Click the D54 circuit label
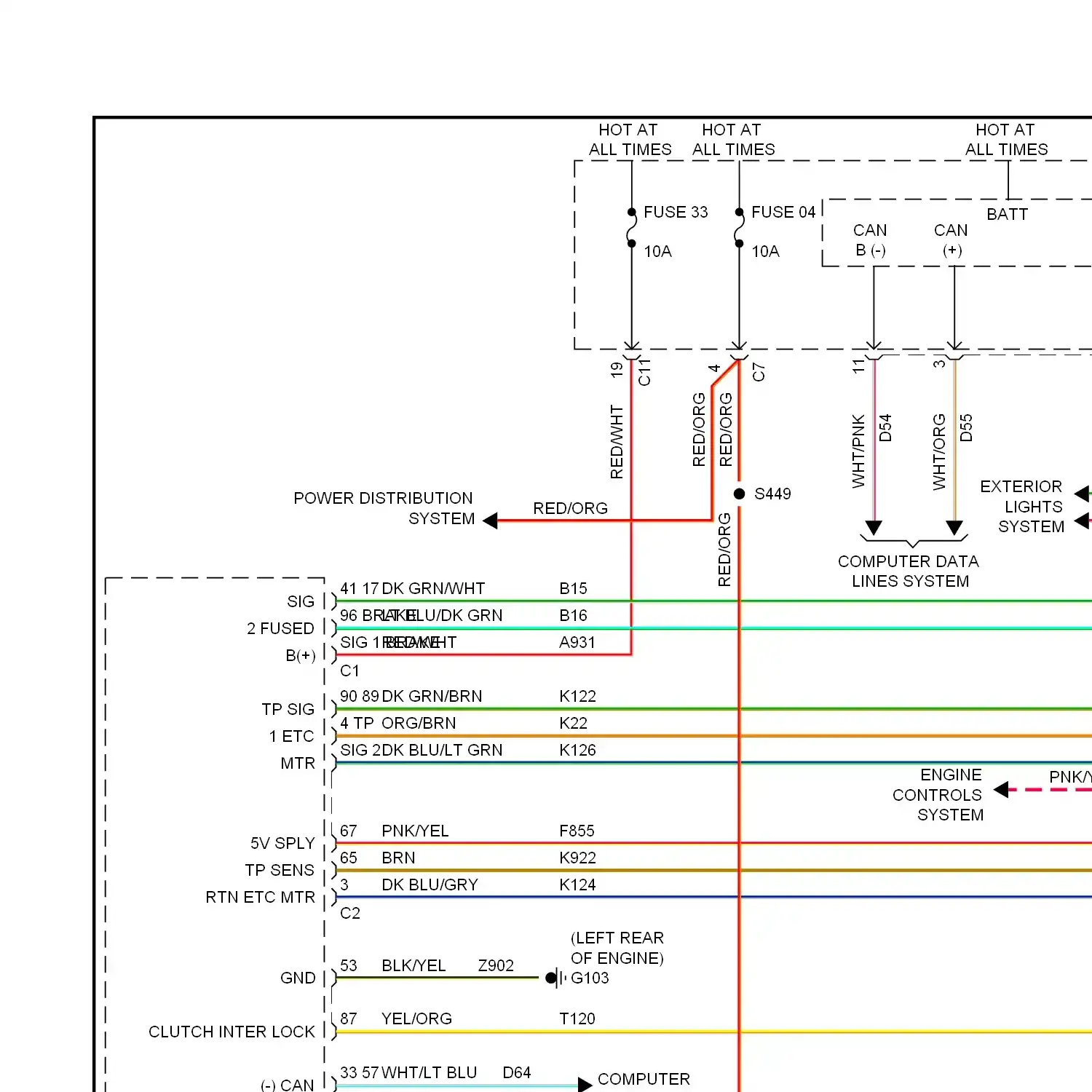 (885, 428)
